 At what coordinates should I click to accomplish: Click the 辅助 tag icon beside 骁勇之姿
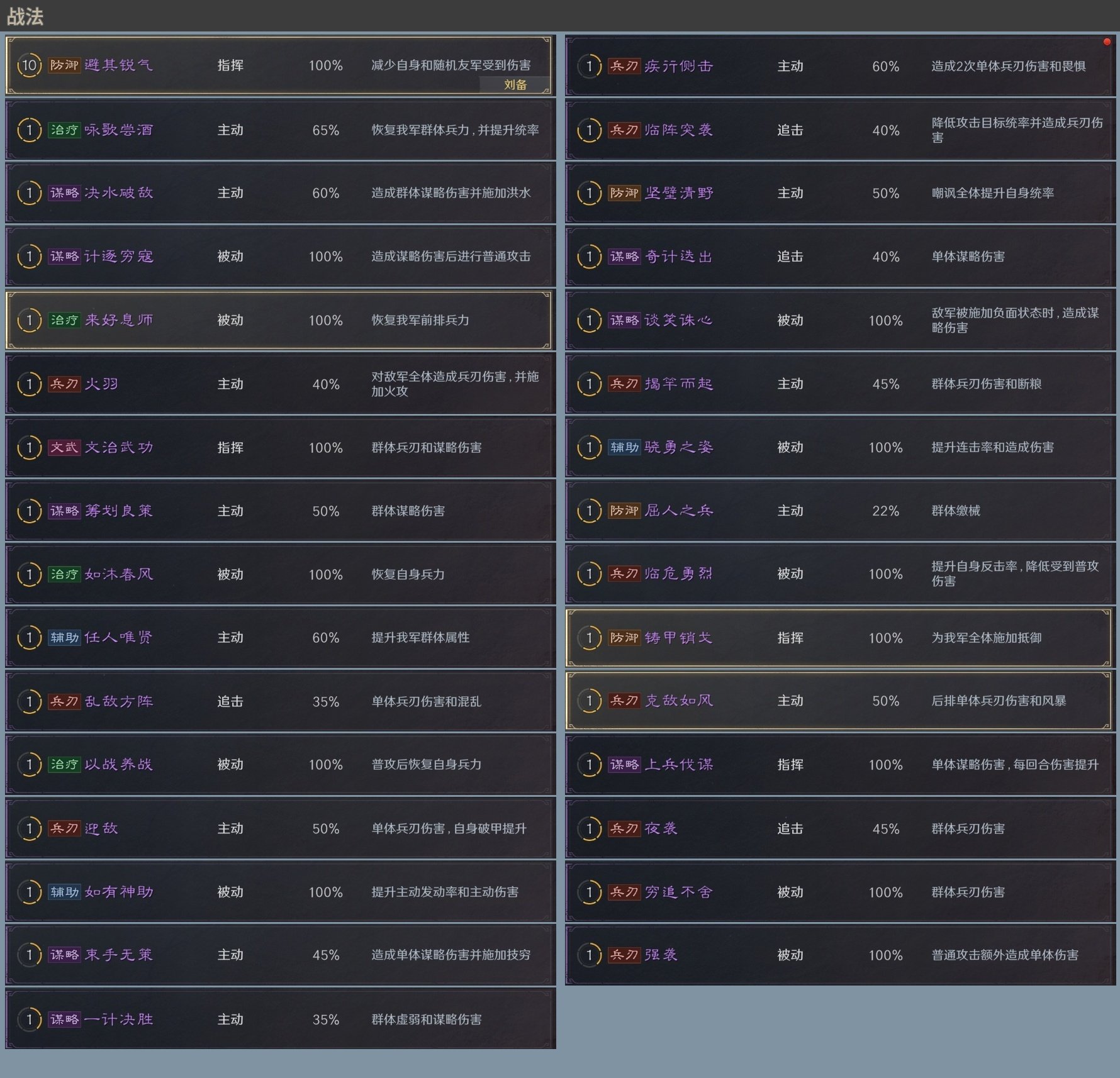click(625, 448)
